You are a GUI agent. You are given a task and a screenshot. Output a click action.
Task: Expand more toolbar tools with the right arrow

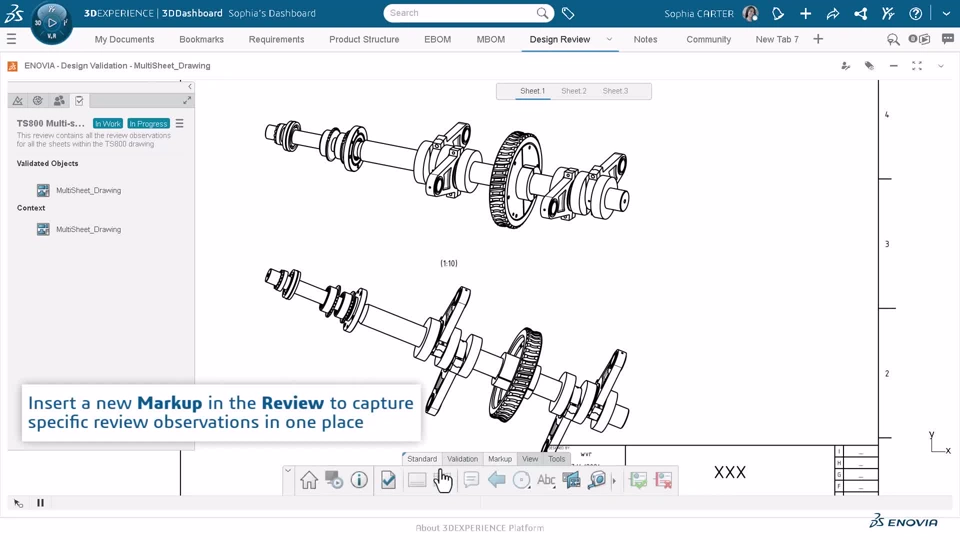point(614,481)
